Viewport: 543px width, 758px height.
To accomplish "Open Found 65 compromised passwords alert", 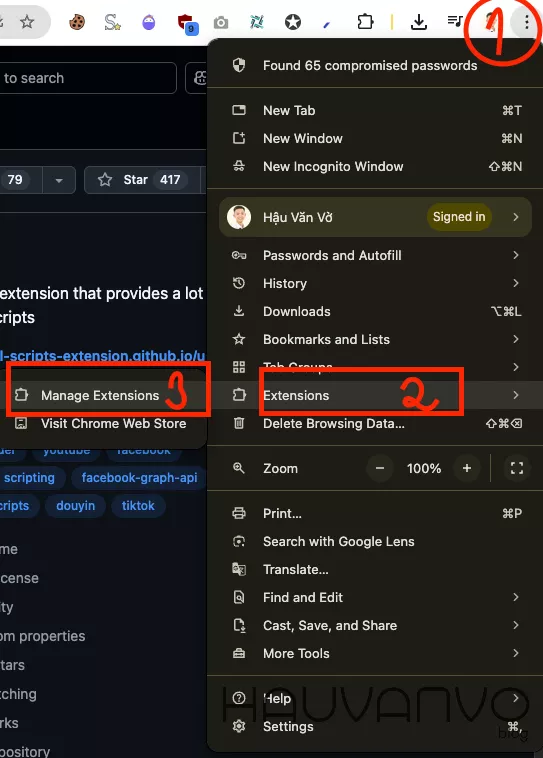I will [375, 66].
